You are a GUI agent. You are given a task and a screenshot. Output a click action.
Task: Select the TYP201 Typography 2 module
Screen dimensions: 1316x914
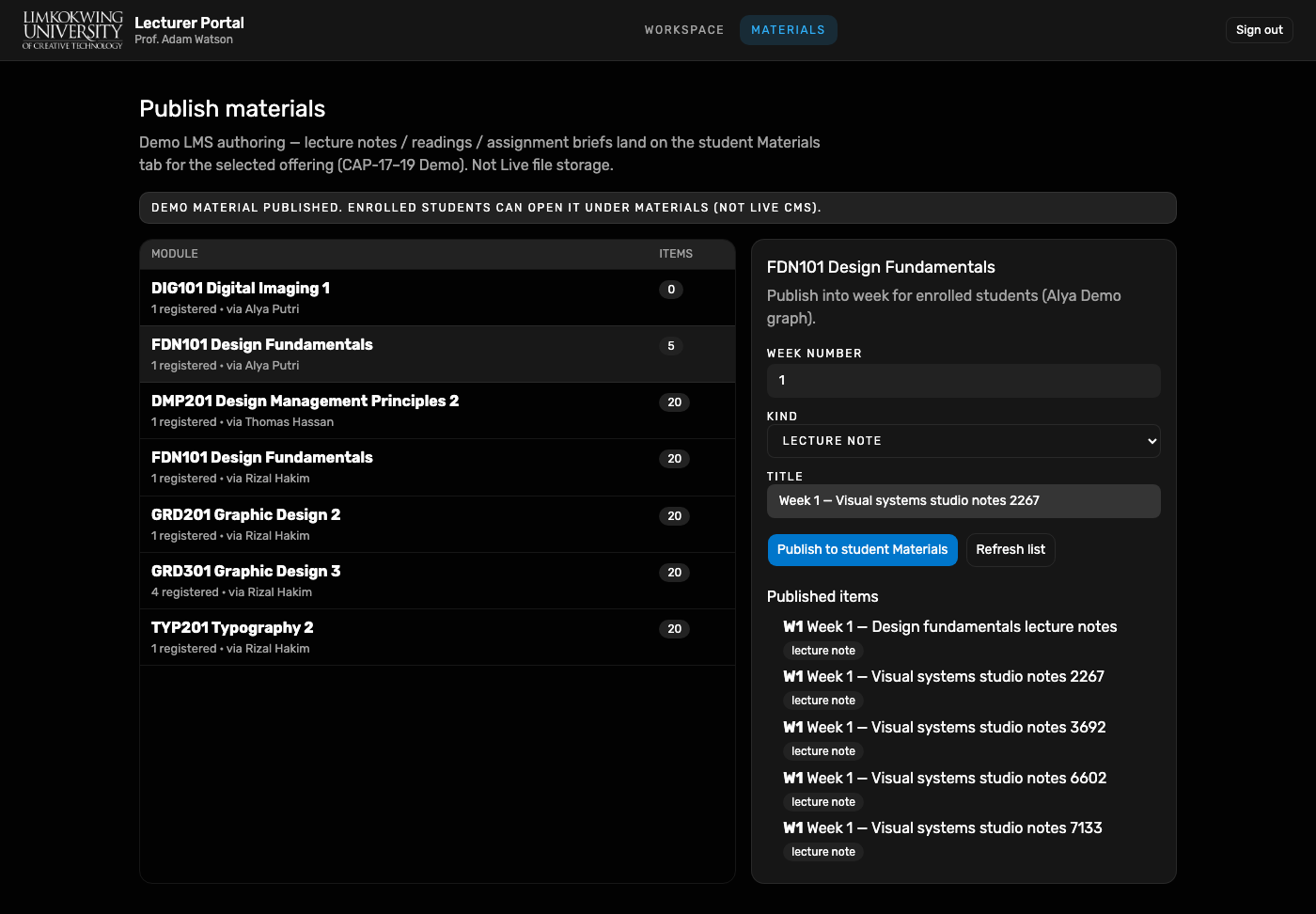point(437,638)
